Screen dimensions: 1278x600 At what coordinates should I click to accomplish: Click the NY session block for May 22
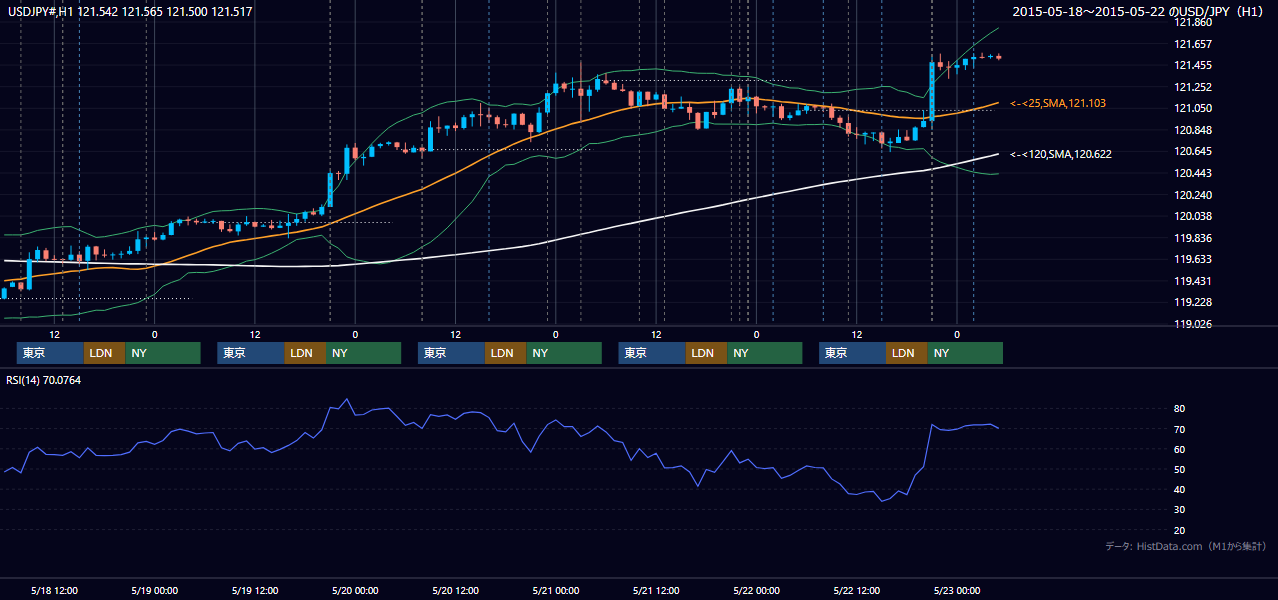coord(965,353)
